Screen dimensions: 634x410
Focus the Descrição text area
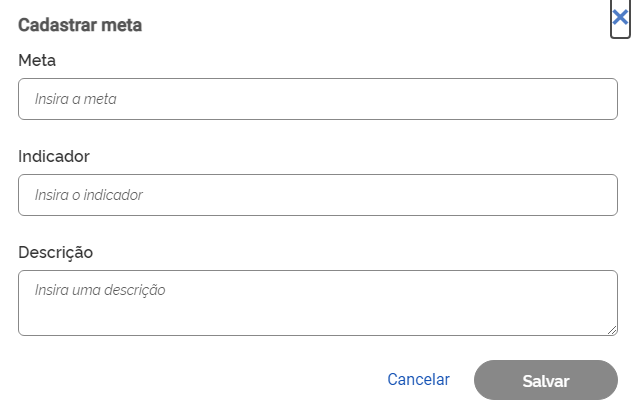[x=318, y=302]
